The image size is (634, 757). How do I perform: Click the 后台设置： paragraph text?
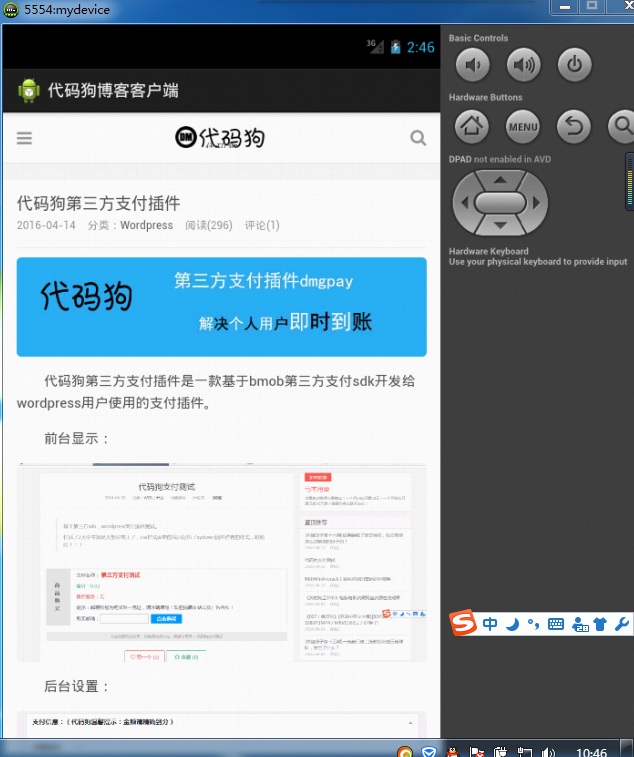pyautogui.click(x=76, y=686)
